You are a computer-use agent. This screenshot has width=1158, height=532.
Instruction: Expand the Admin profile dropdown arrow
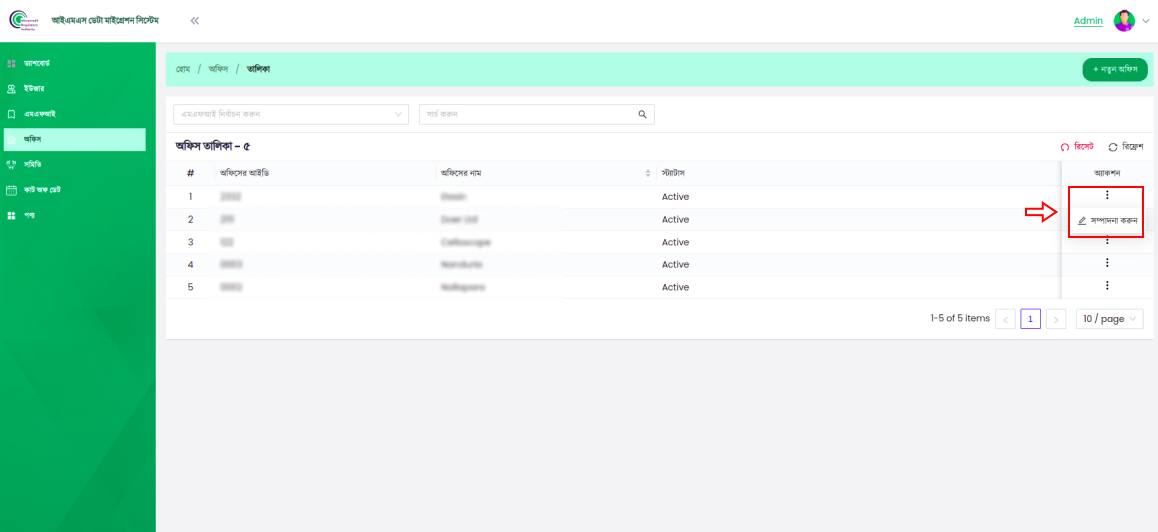[1146, 21]
